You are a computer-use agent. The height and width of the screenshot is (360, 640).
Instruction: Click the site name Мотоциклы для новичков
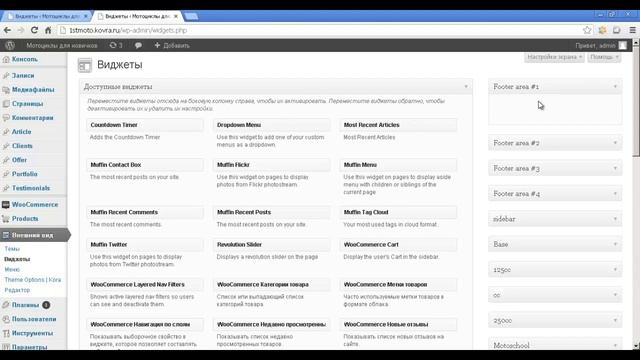point(62,45)
